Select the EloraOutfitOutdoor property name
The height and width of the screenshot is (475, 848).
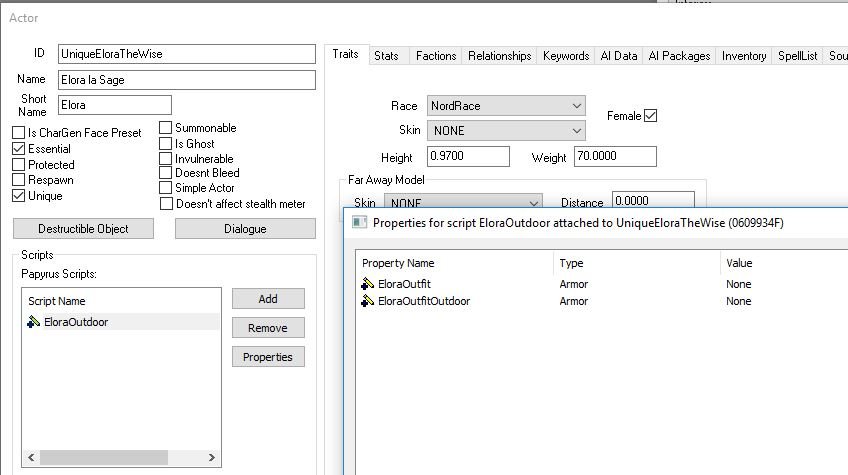424,301
